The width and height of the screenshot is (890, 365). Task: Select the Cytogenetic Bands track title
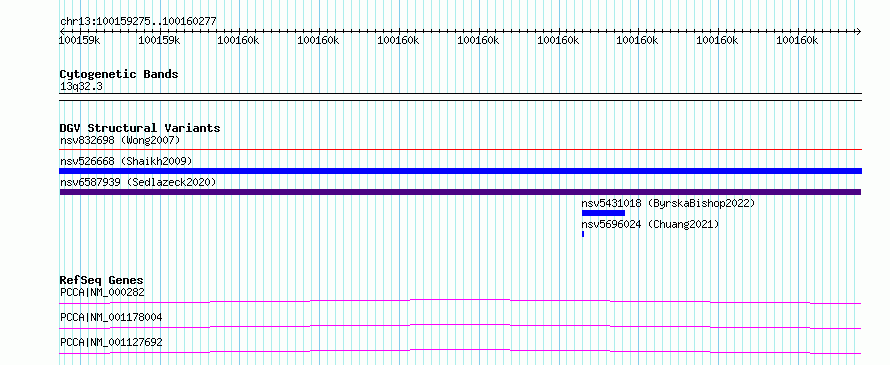pyautogui.click(x=119, y=74)
